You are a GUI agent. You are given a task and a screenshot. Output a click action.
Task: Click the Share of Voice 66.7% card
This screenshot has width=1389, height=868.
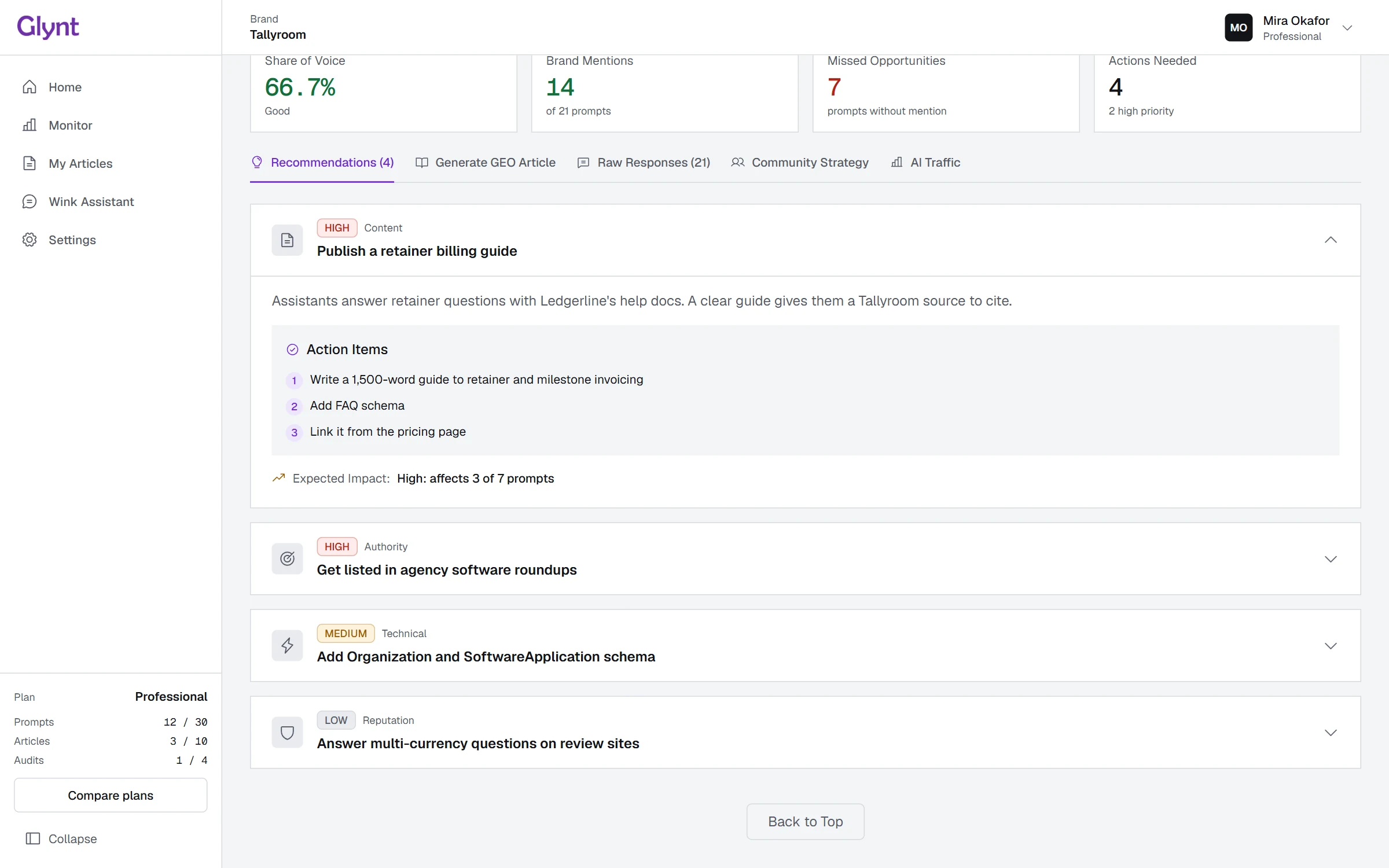383,93
